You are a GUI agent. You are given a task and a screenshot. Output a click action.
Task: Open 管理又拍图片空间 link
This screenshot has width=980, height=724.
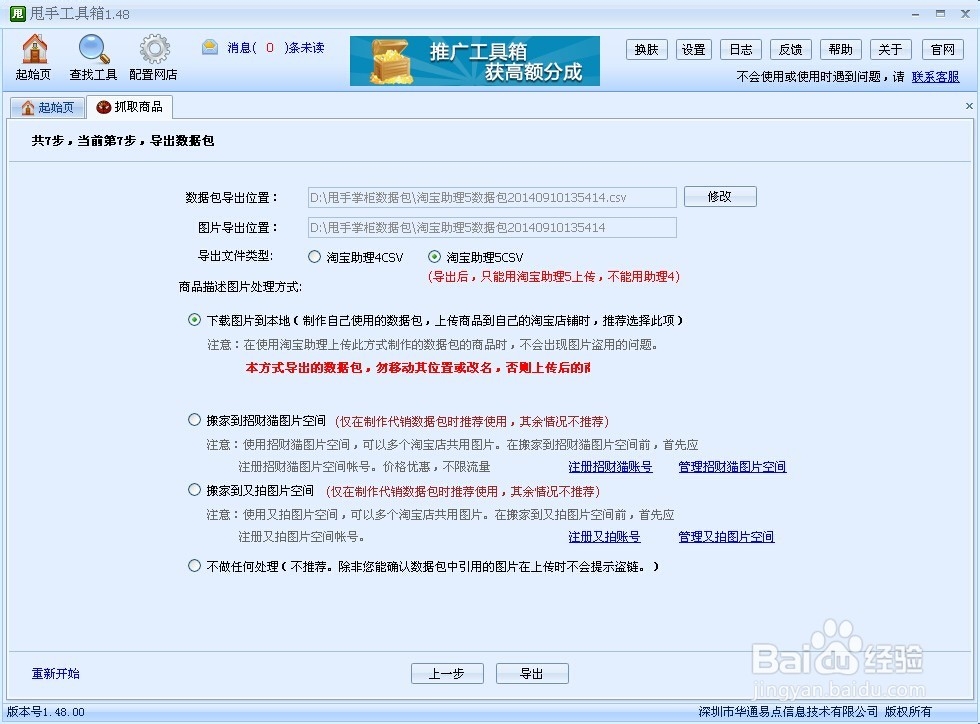coord(726,536)
